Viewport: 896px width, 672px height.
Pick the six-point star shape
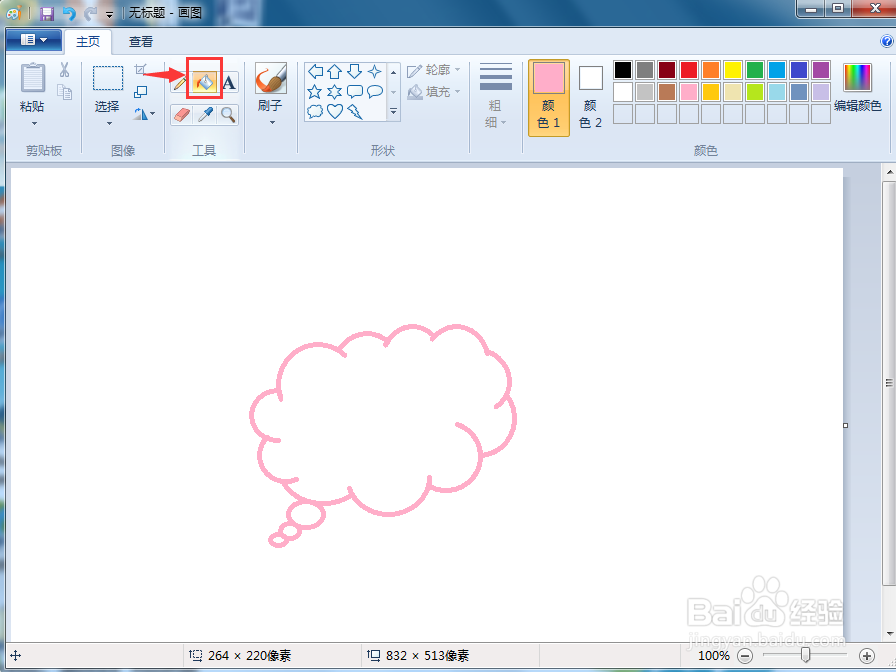tap(335, 91)
